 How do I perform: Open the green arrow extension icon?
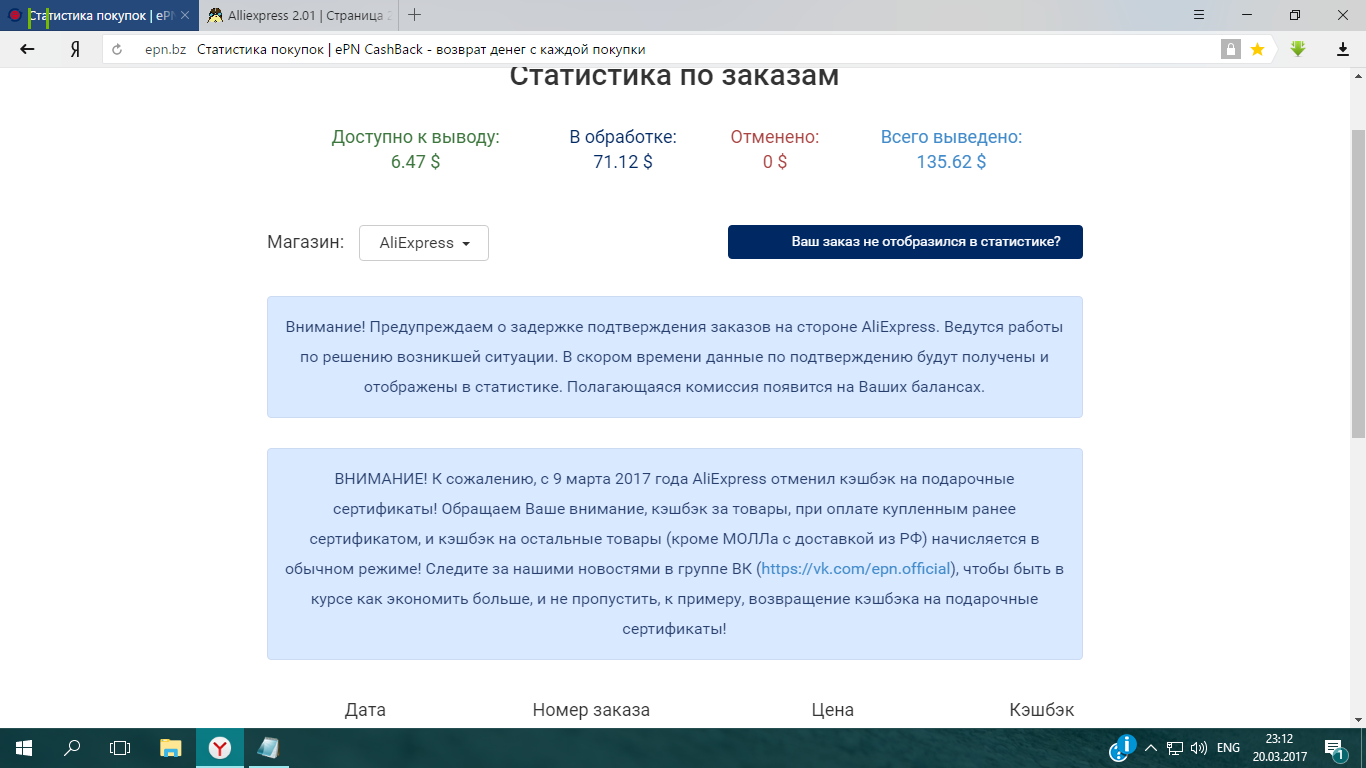(1298, 49)
